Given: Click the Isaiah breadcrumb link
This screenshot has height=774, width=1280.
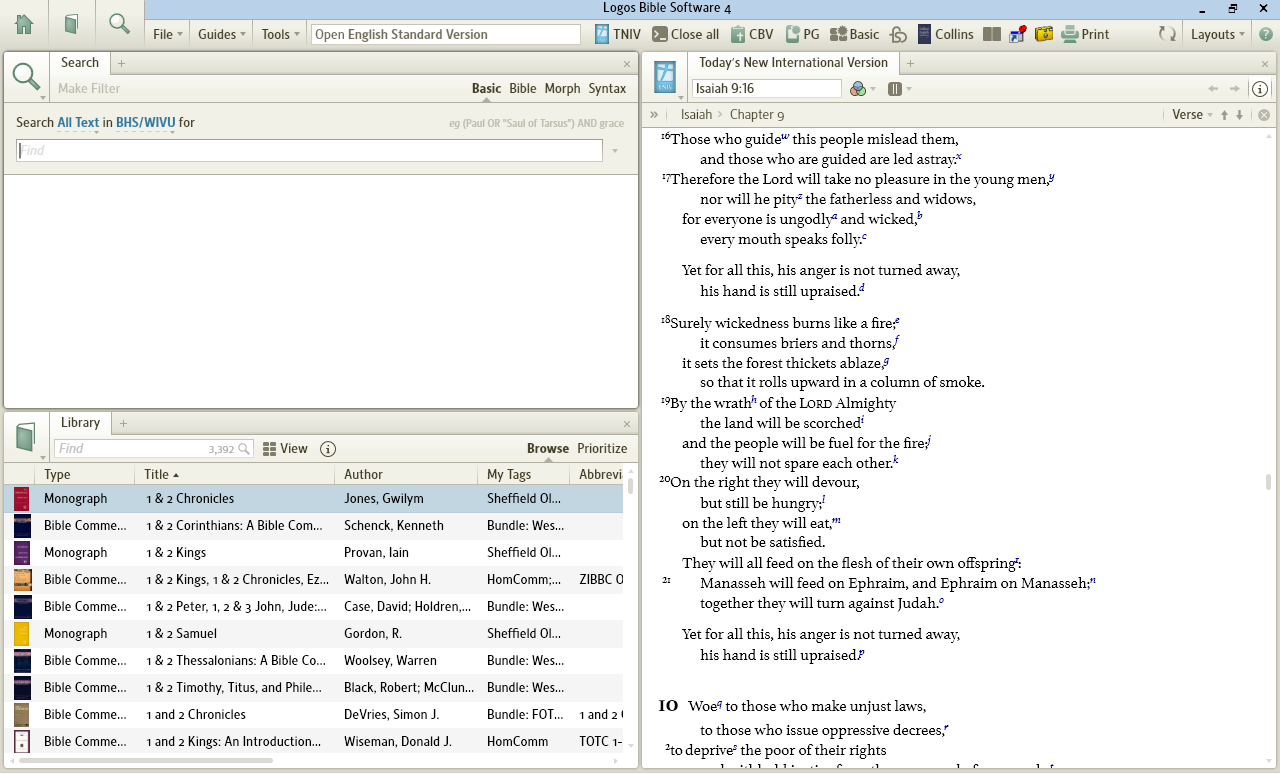Looking at the screenshot, I should click(x=696, y=115).
